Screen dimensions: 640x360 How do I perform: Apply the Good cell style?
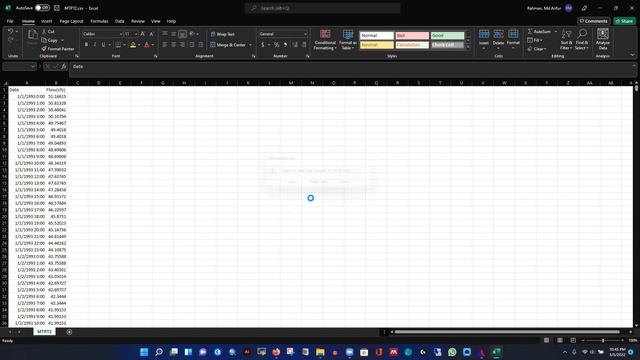click(447, 36)
